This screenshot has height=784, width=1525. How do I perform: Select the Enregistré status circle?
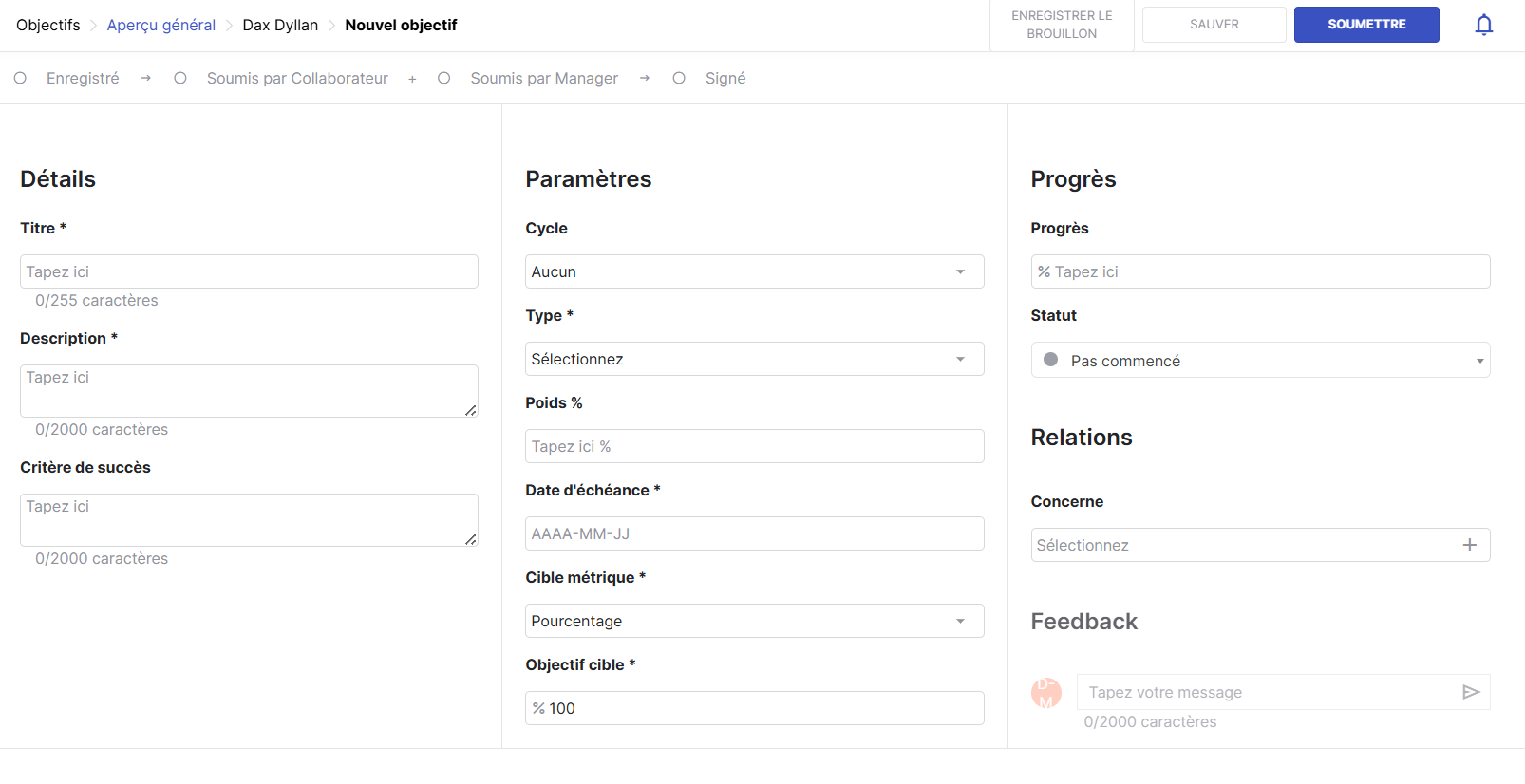click(x=20, y=78)
